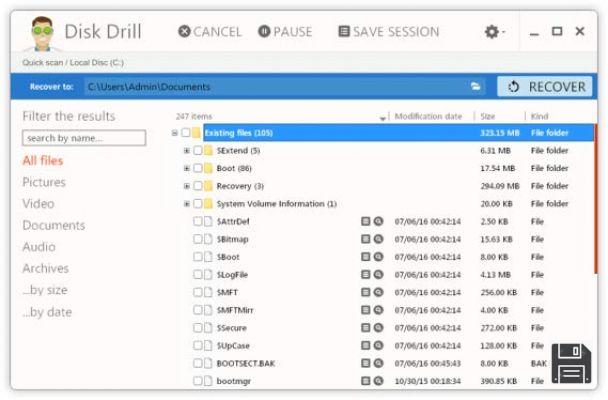
Task: Open hex view icon for $UpCase
Action: [365, 345]
